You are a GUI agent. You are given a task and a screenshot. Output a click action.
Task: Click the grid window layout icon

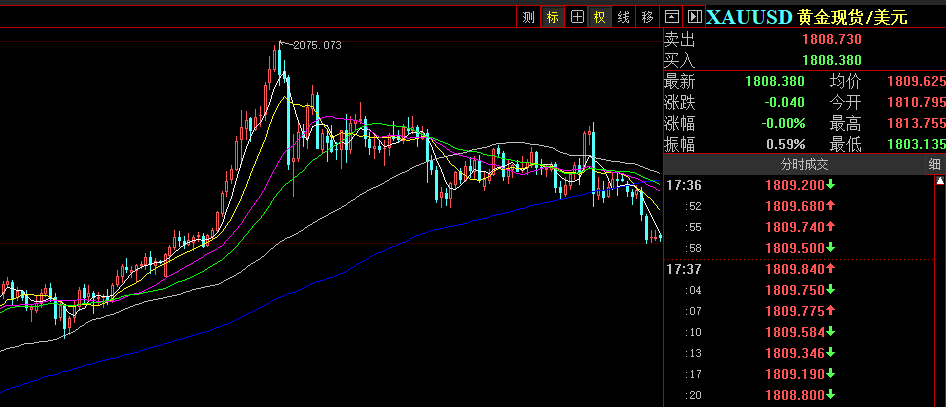[576, 17]
